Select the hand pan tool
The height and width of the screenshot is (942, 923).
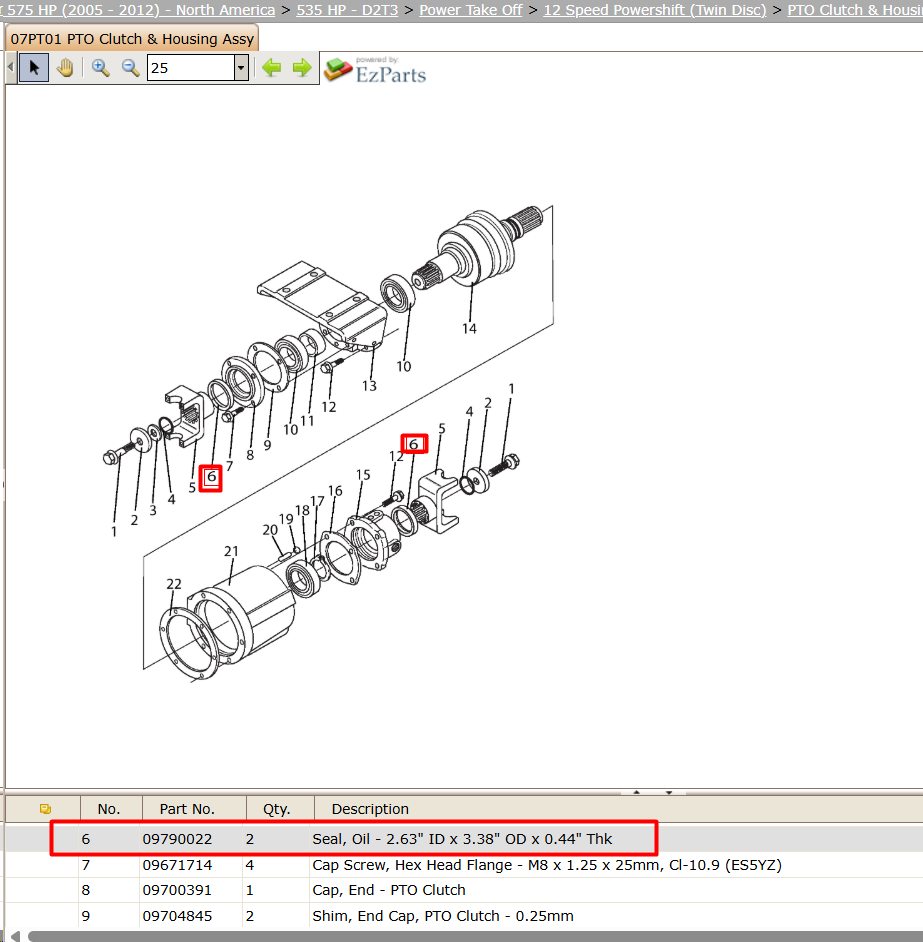65,67
